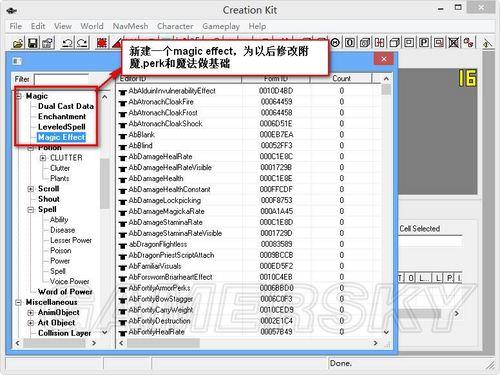Open the View menu

point(63,26)
